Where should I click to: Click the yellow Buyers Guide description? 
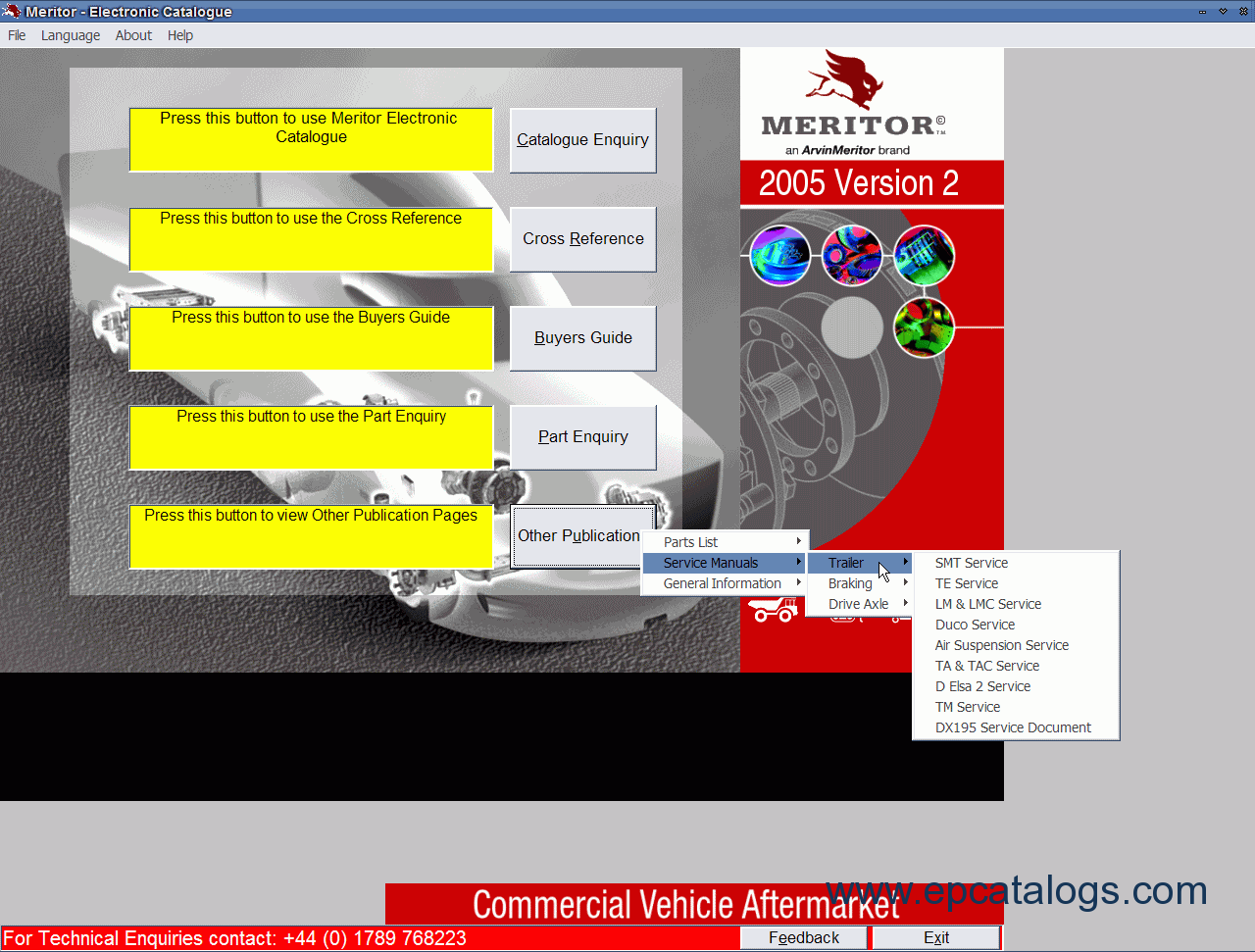click(x=311, y=338)
